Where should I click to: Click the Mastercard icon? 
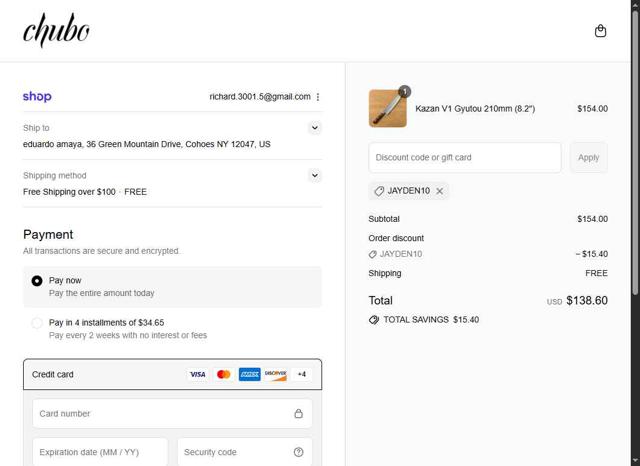coord(224,374)
